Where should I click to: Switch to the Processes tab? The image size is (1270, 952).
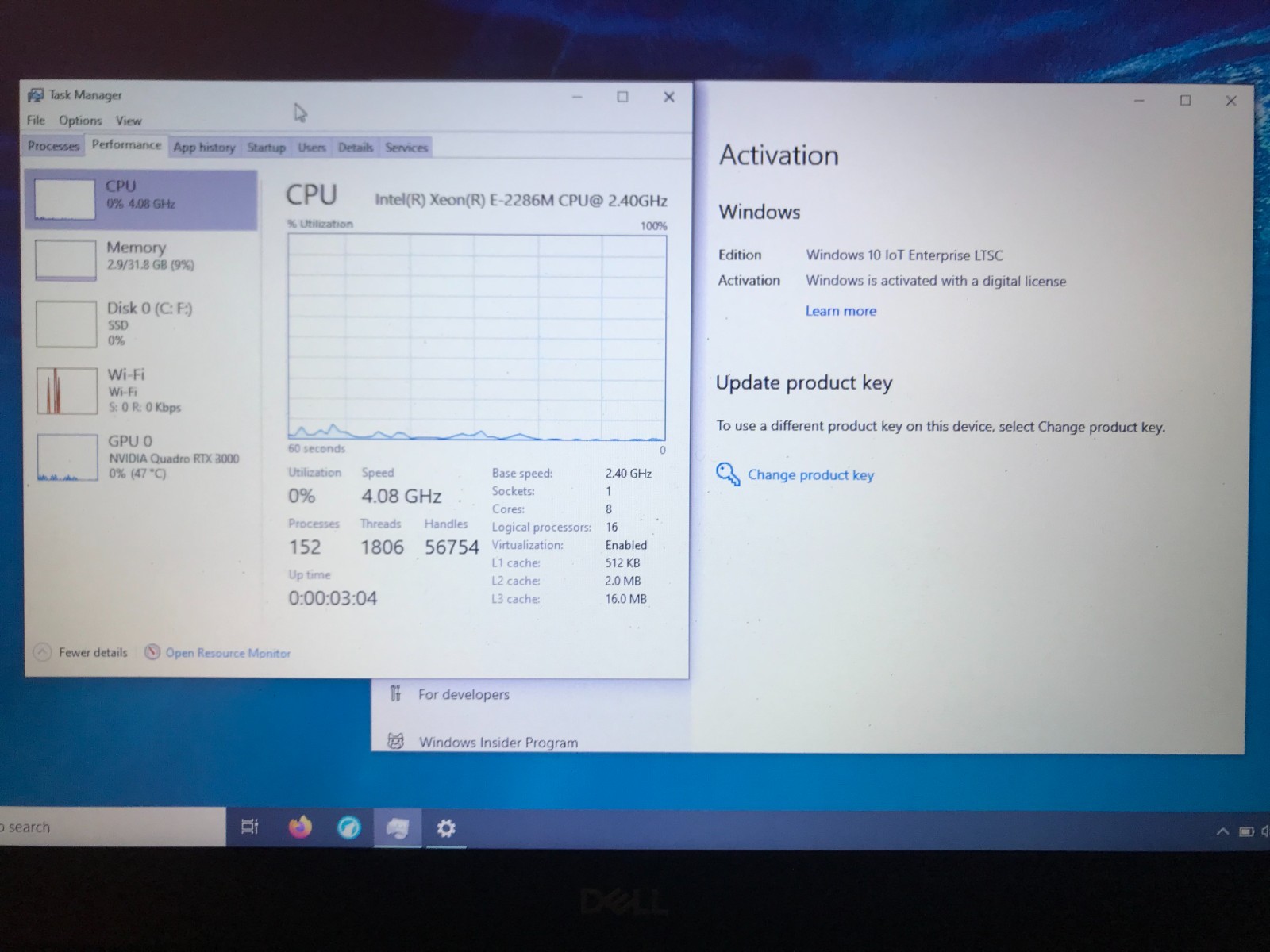[53, 146]
